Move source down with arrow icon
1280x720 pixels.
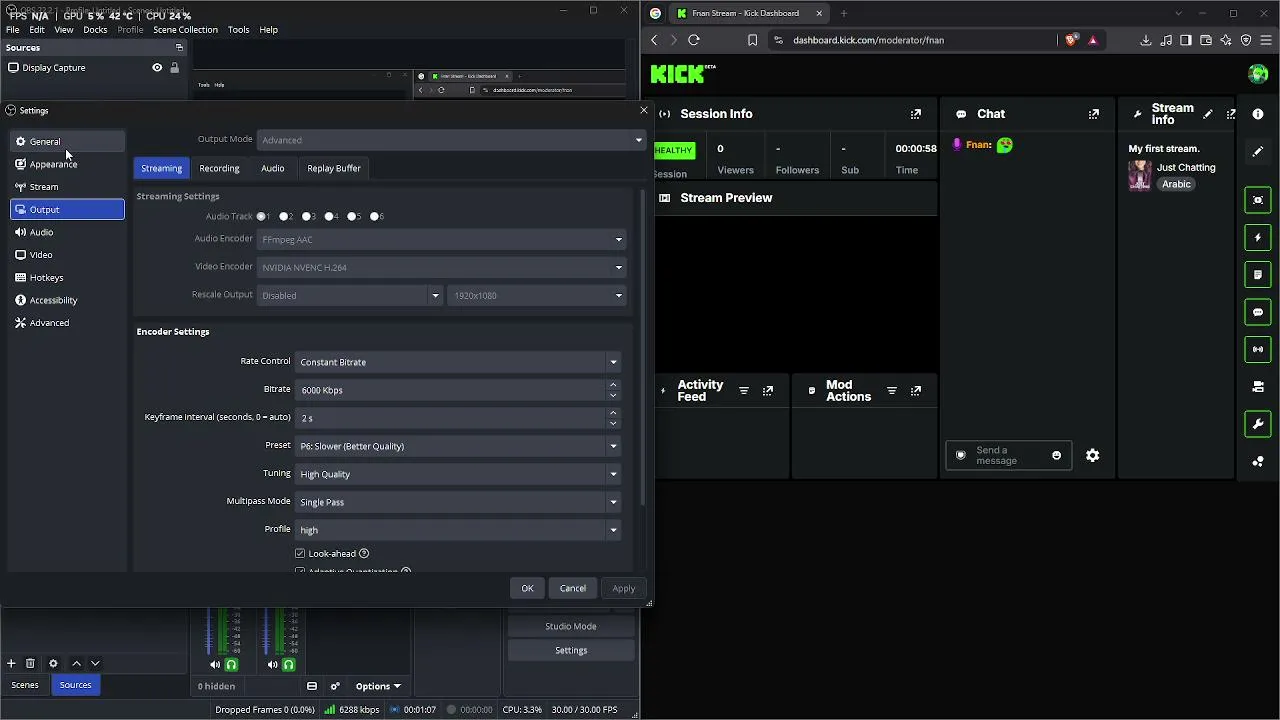[95, 663]
